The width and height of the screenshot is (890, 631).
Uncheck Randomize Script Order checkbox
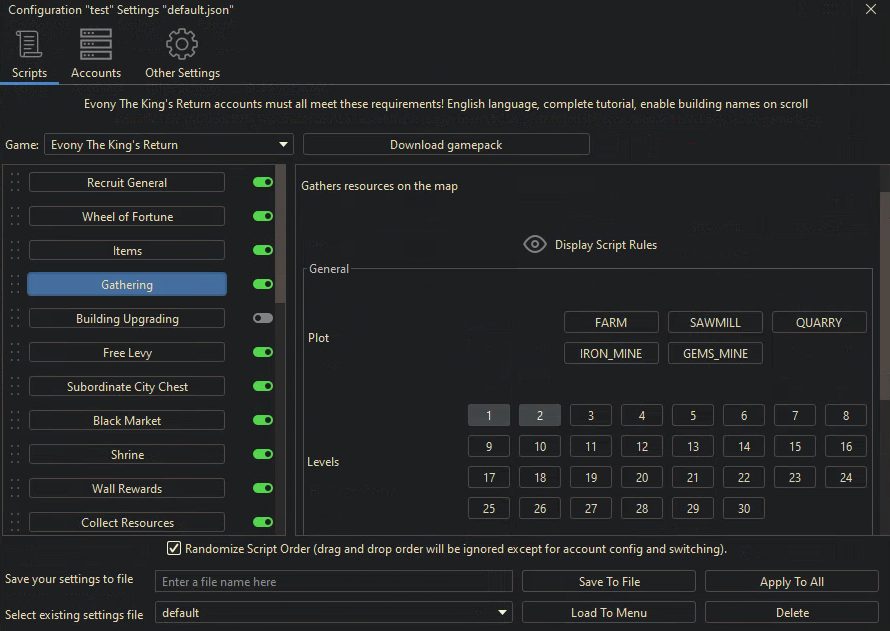click(x=174, y=549)
